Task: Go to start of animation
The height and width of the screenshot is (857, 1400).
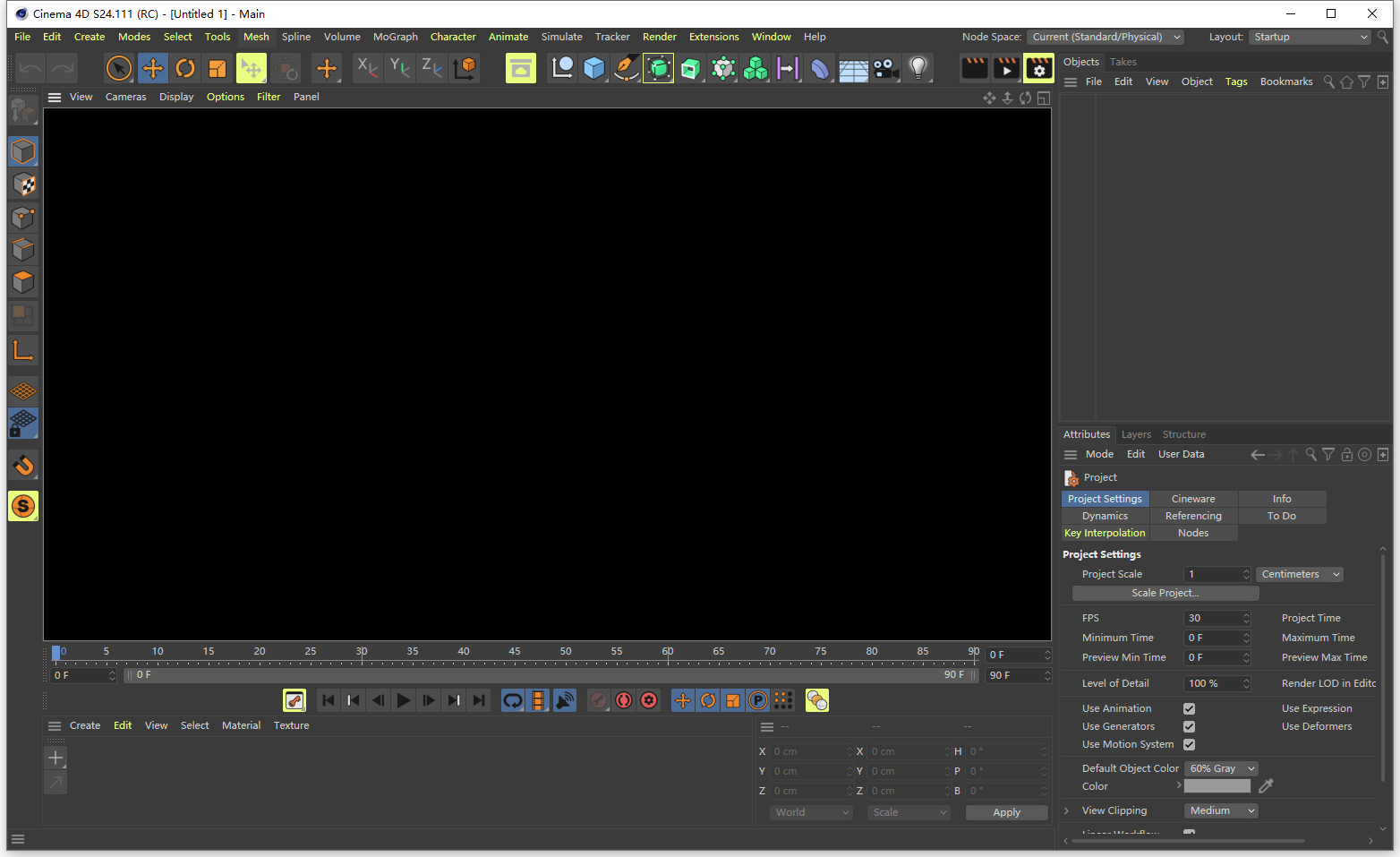Action: tap(329, 700)
